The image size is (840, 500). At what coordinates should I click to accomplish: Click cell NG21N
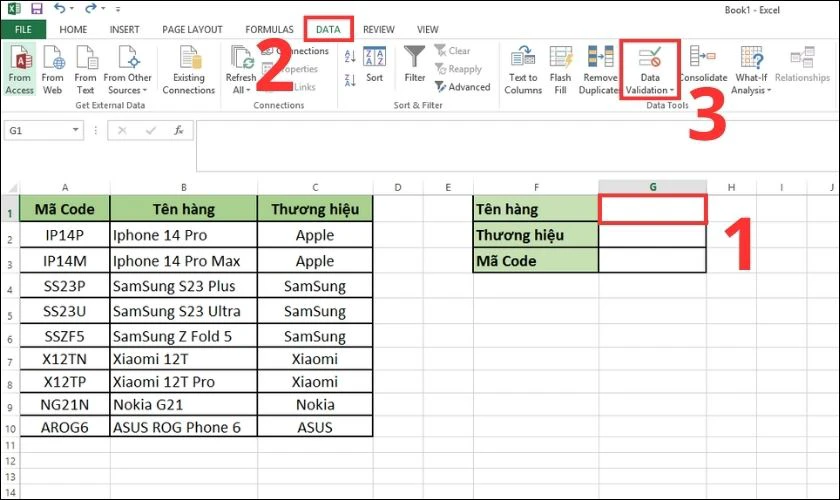[65, 405]
